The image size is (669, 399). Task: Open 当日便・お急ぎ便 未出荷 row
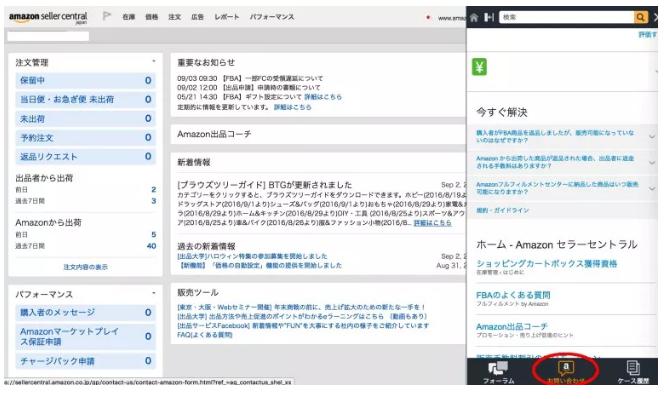click(x=86, y=99)
